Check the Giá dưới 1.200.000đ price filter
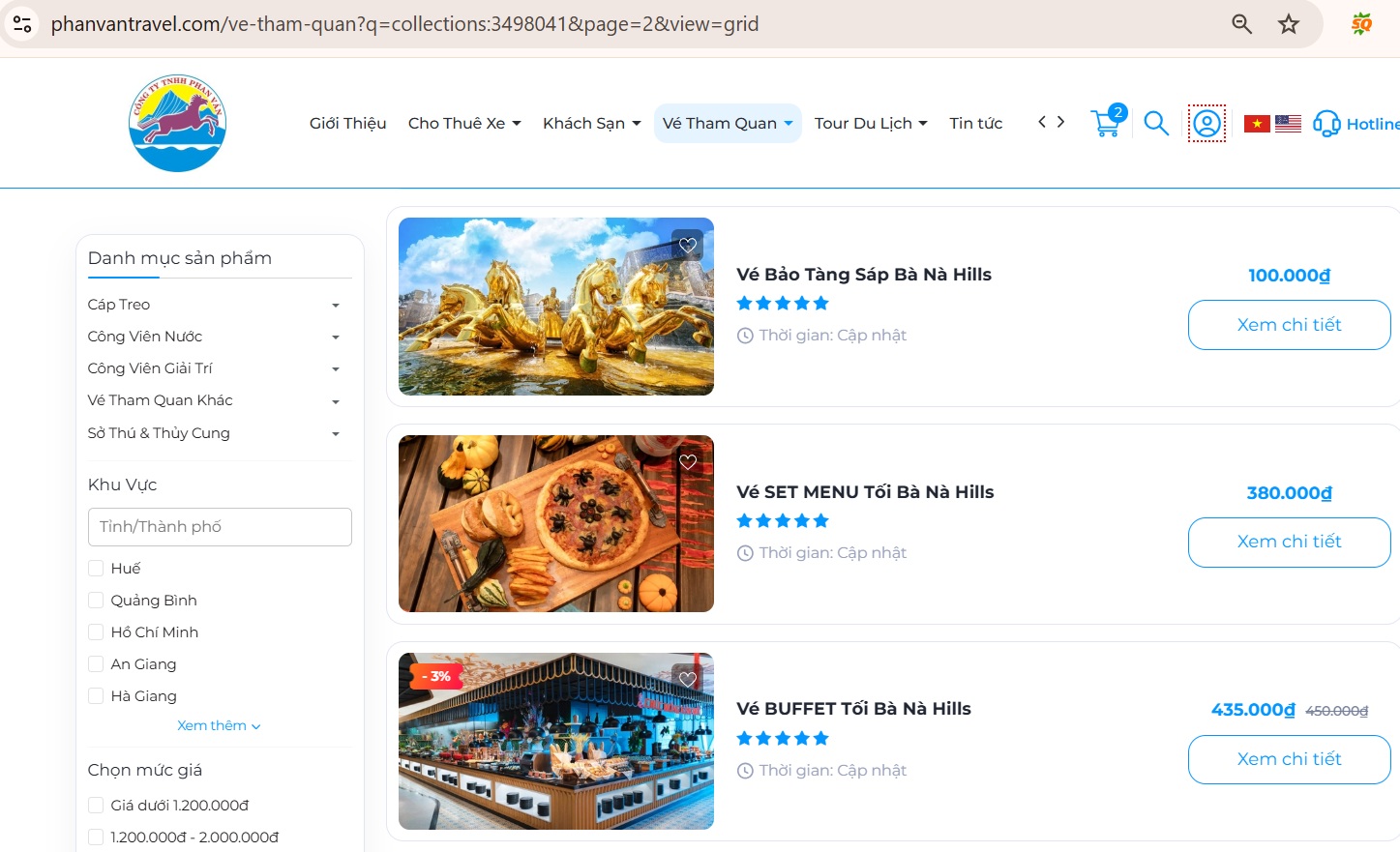The image size is (1400, 852). 96,804
